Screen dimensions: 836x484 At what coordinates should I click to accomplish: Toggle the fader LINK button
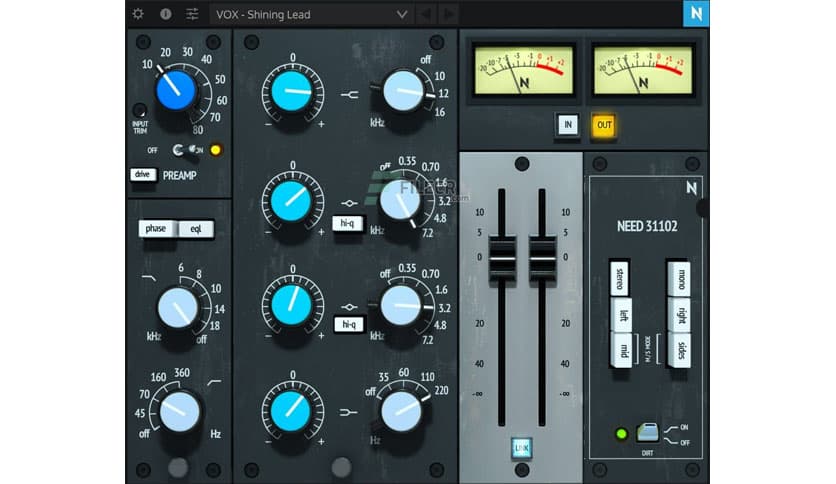(521, 447)
